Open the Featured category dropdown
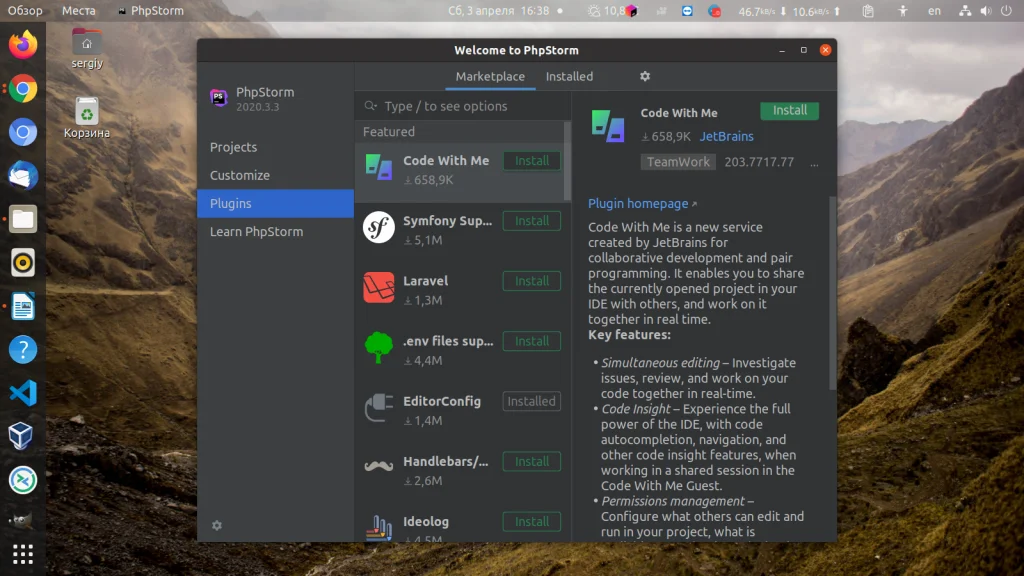Viewport: 1024px width, 576px height. [x=388, y=131]
